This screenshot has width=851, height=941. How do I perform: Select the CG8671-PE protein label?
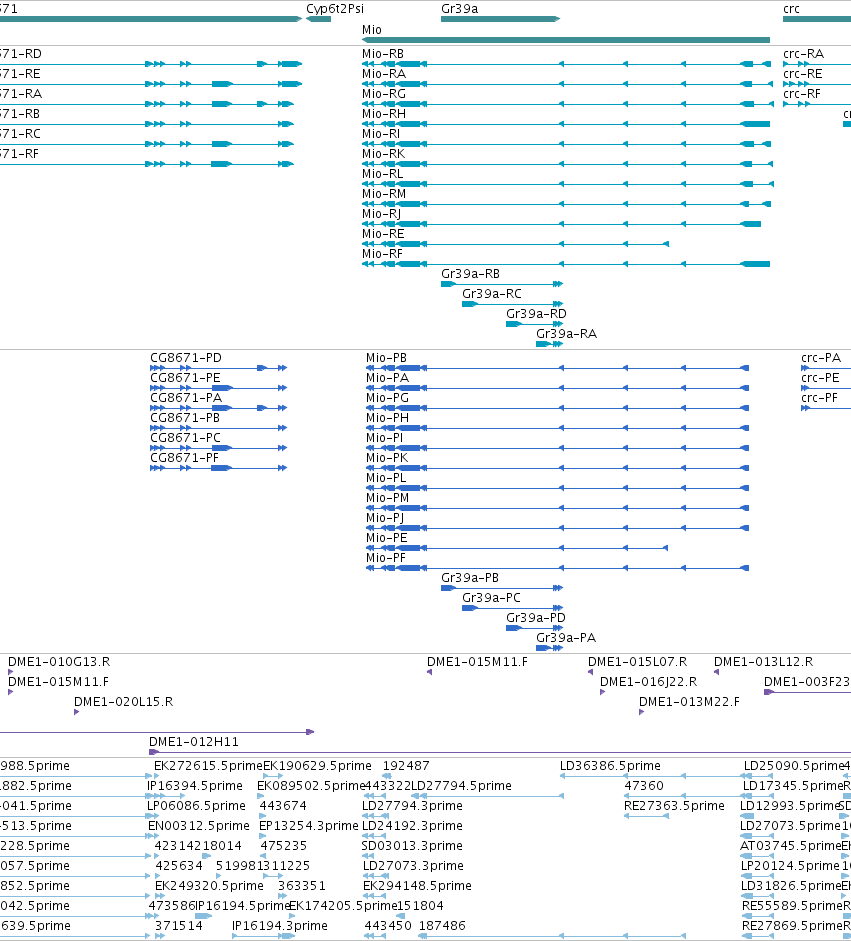[185, 378]
